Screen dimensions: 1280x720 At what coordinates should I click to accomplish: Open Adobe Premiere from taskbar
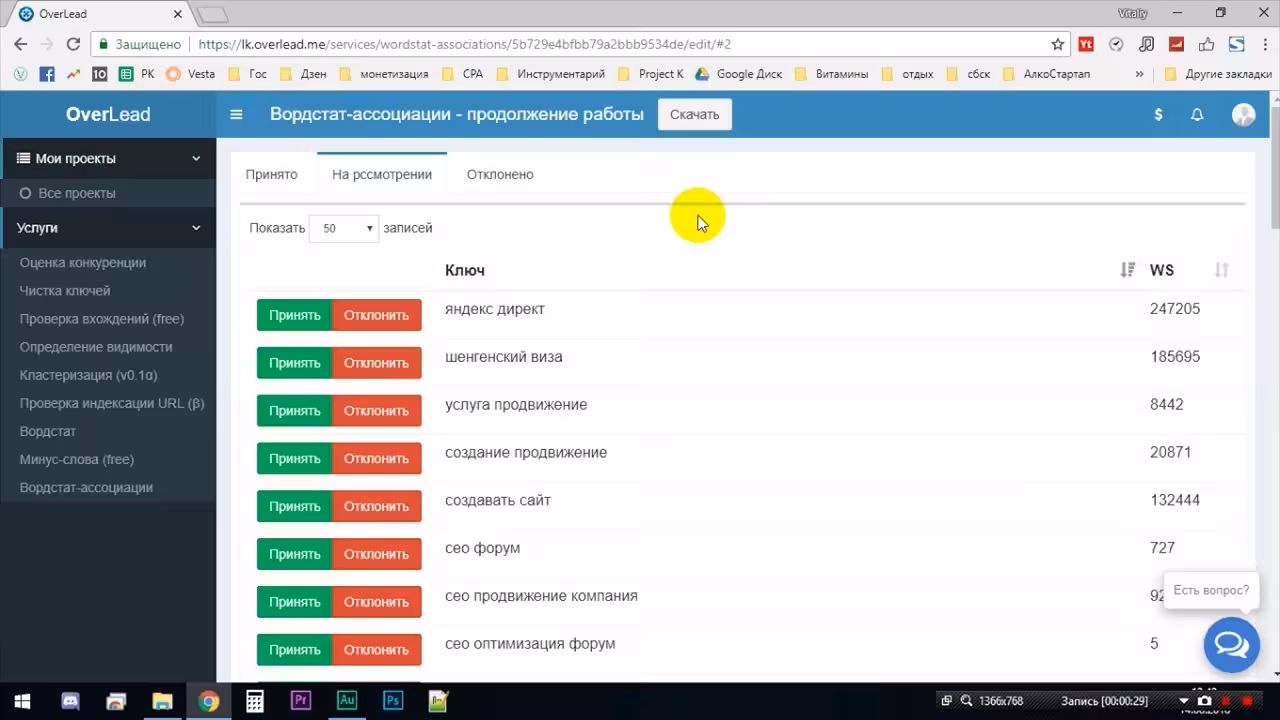(x=301, y=701)
